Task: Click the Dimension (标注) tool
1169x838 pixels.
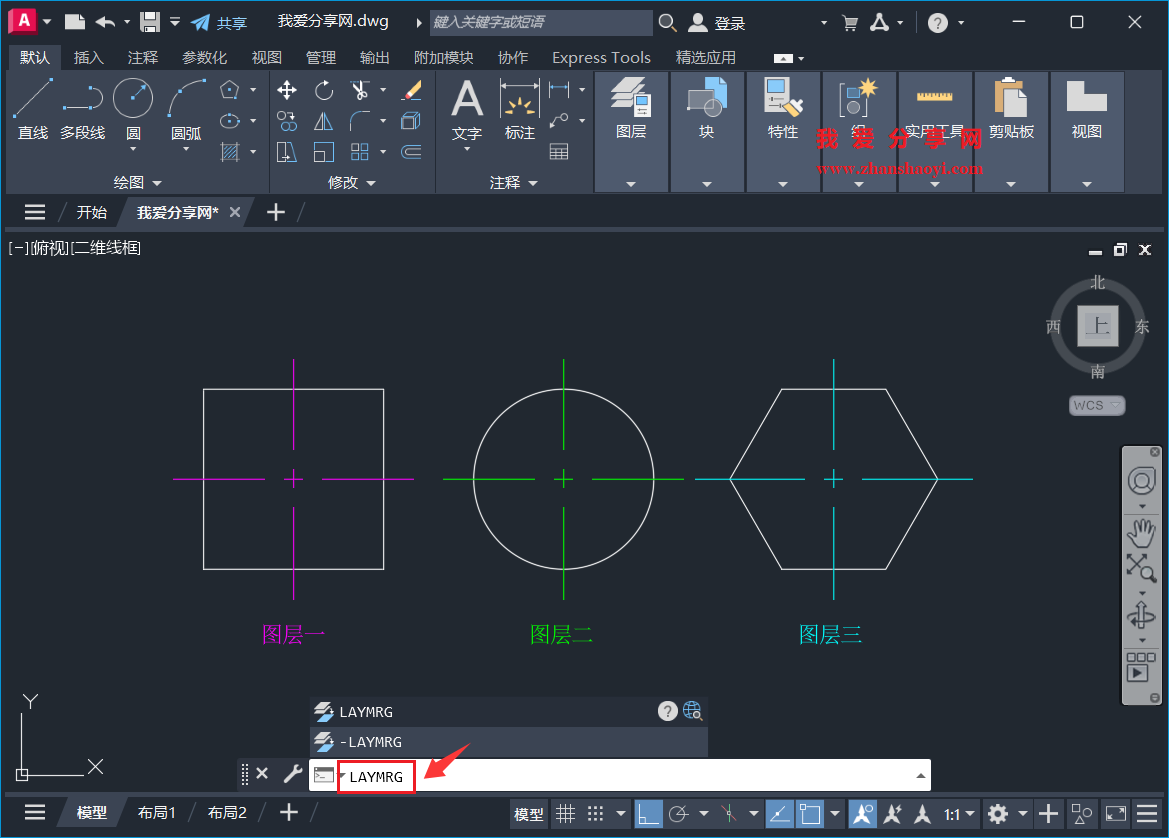Action: pyautogui.click(x=520, y=109)
